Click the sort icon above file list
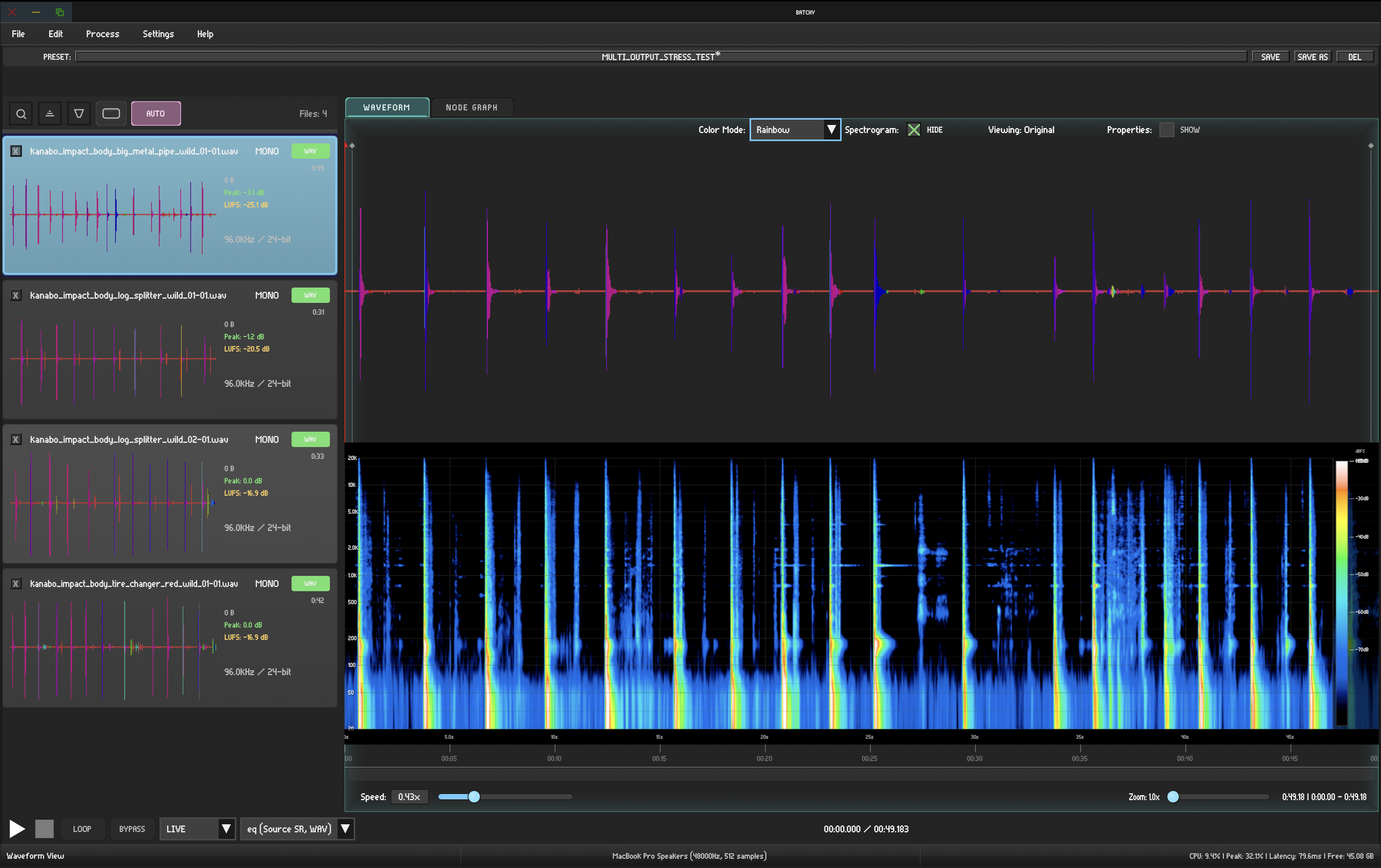The image size is (1381, 868). (x=50, y=113)
